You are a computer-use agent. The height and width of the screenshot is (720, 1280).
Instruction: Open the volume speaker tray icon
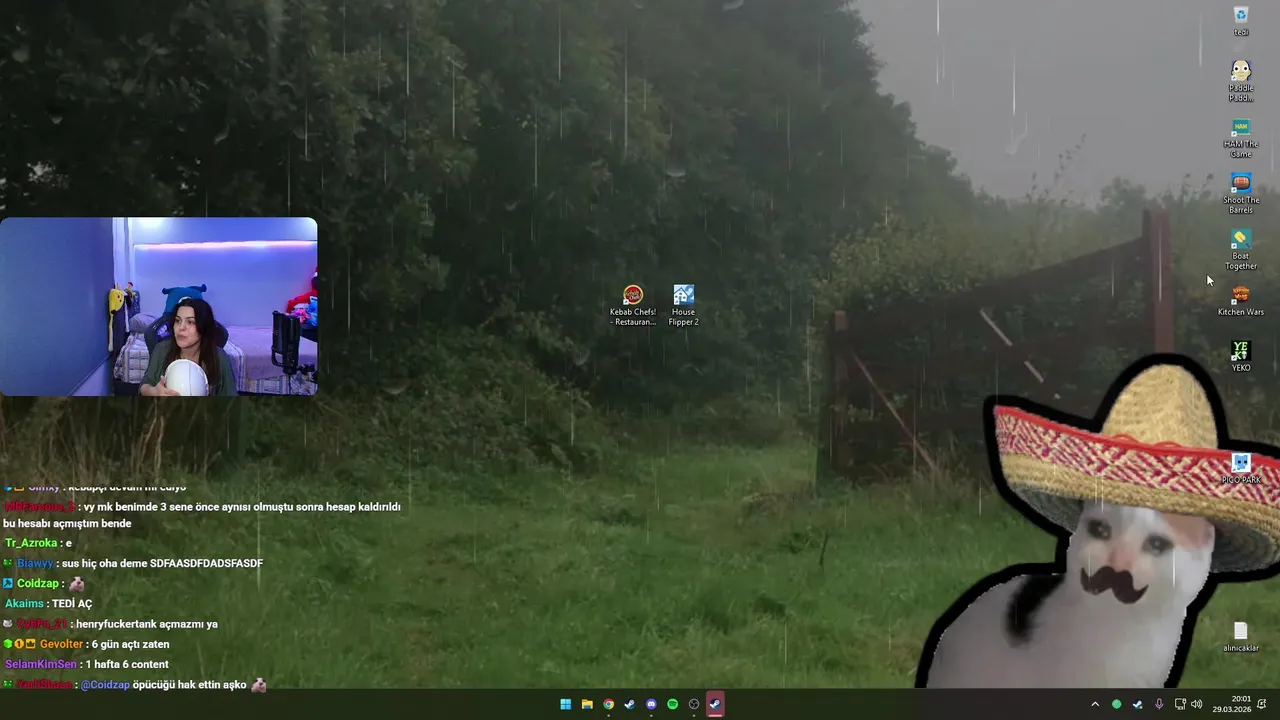[1197, 704]
